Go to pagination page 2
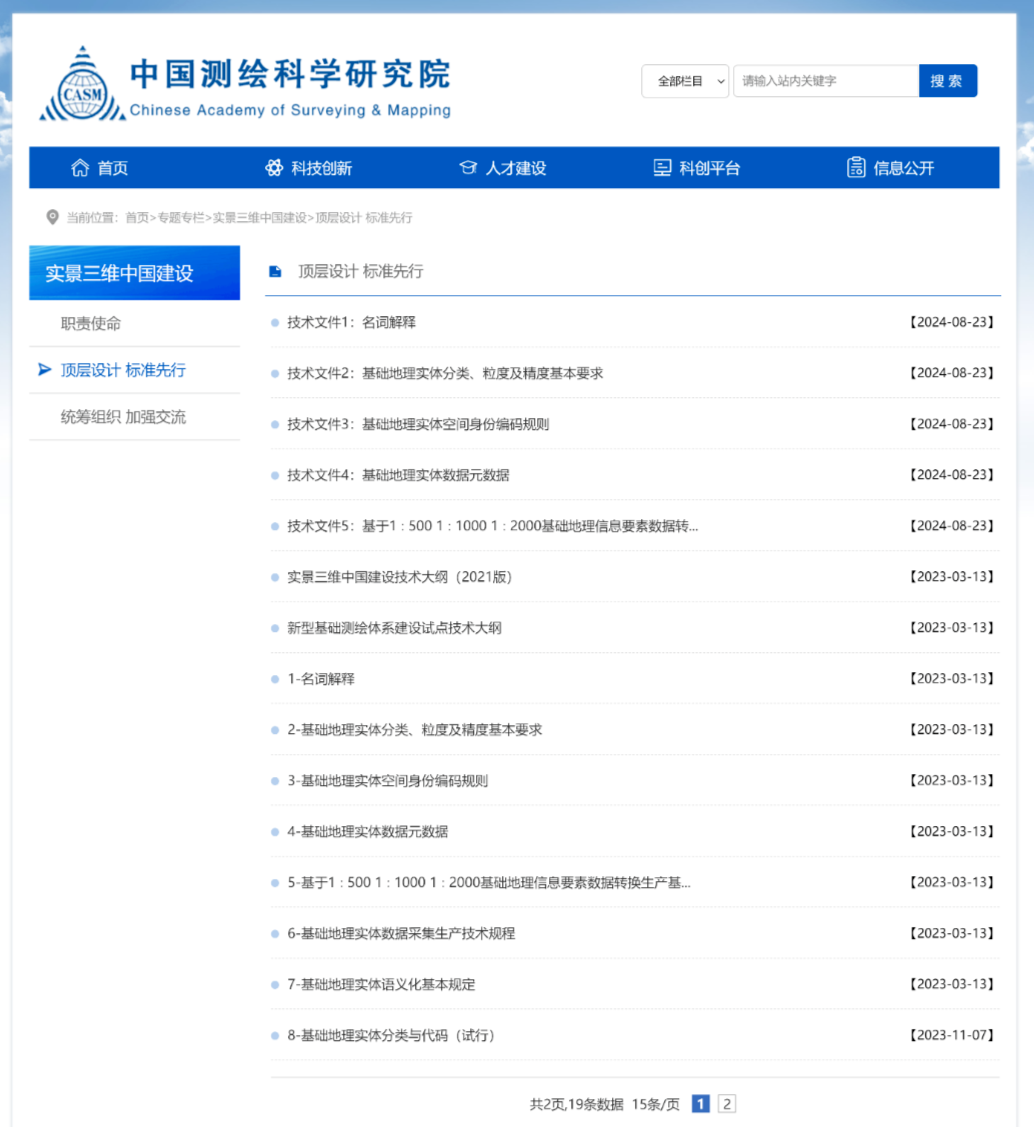 click(726, 1104)
